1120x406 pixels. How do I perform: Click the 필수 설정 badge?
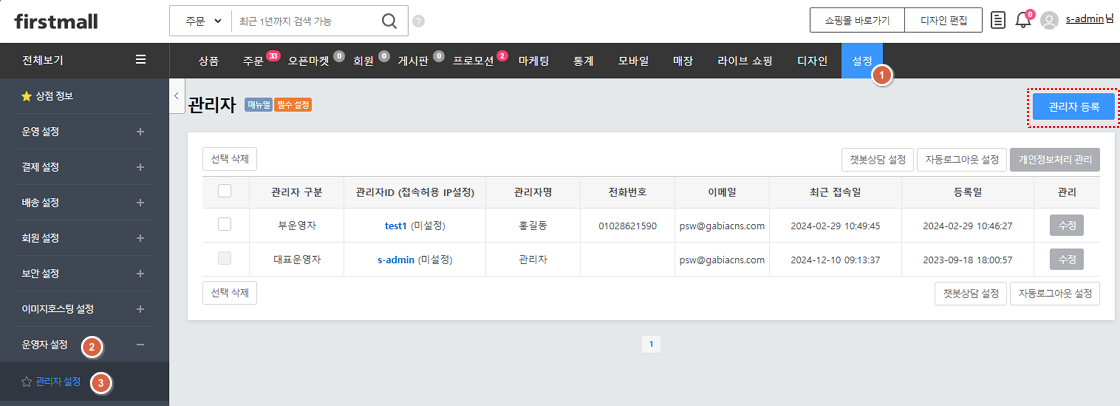(293, 105)
